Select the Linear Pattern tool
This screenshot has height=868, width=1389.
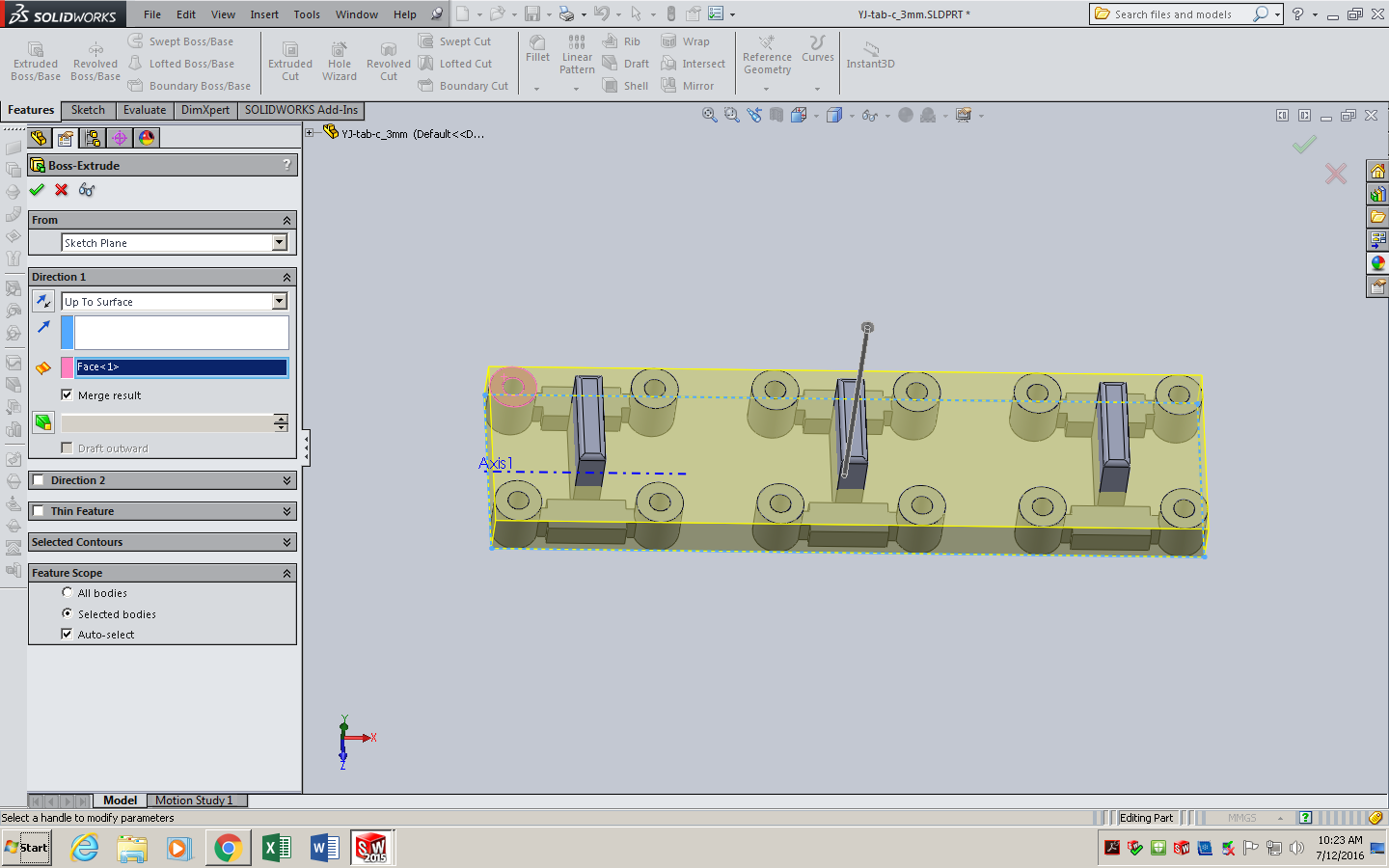coord(577,55)
